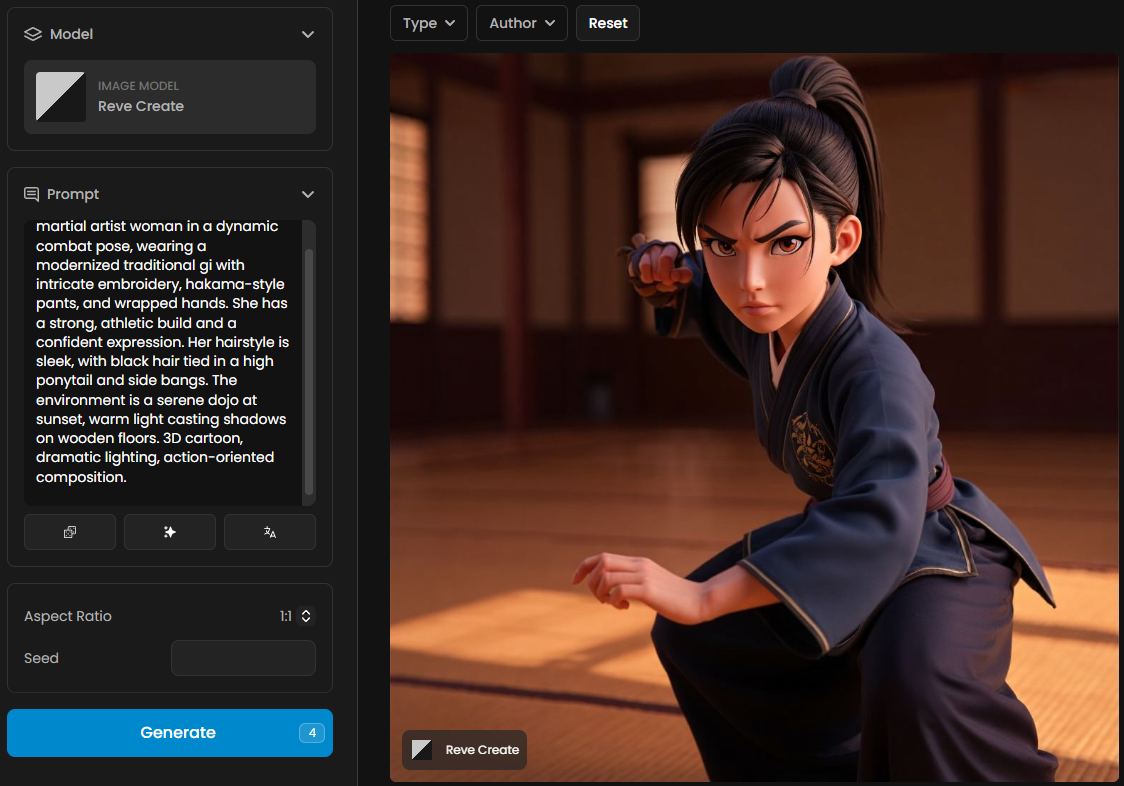Click the Reve Create model thumbnail

point(61,97)
